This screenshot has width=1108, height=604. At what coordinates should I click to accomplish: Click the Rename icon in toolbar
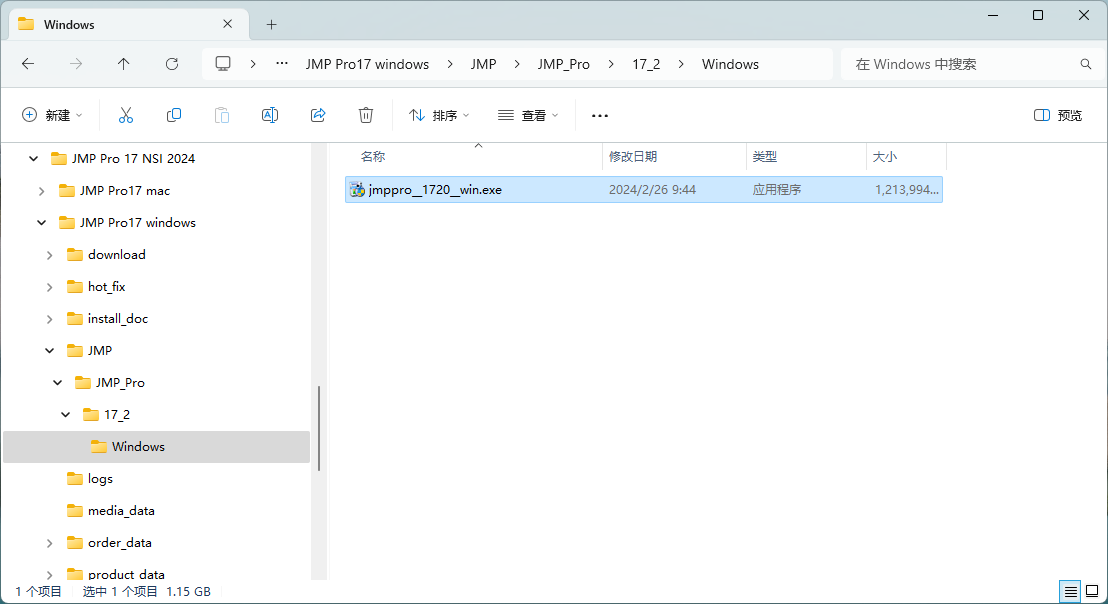point(270,115)
